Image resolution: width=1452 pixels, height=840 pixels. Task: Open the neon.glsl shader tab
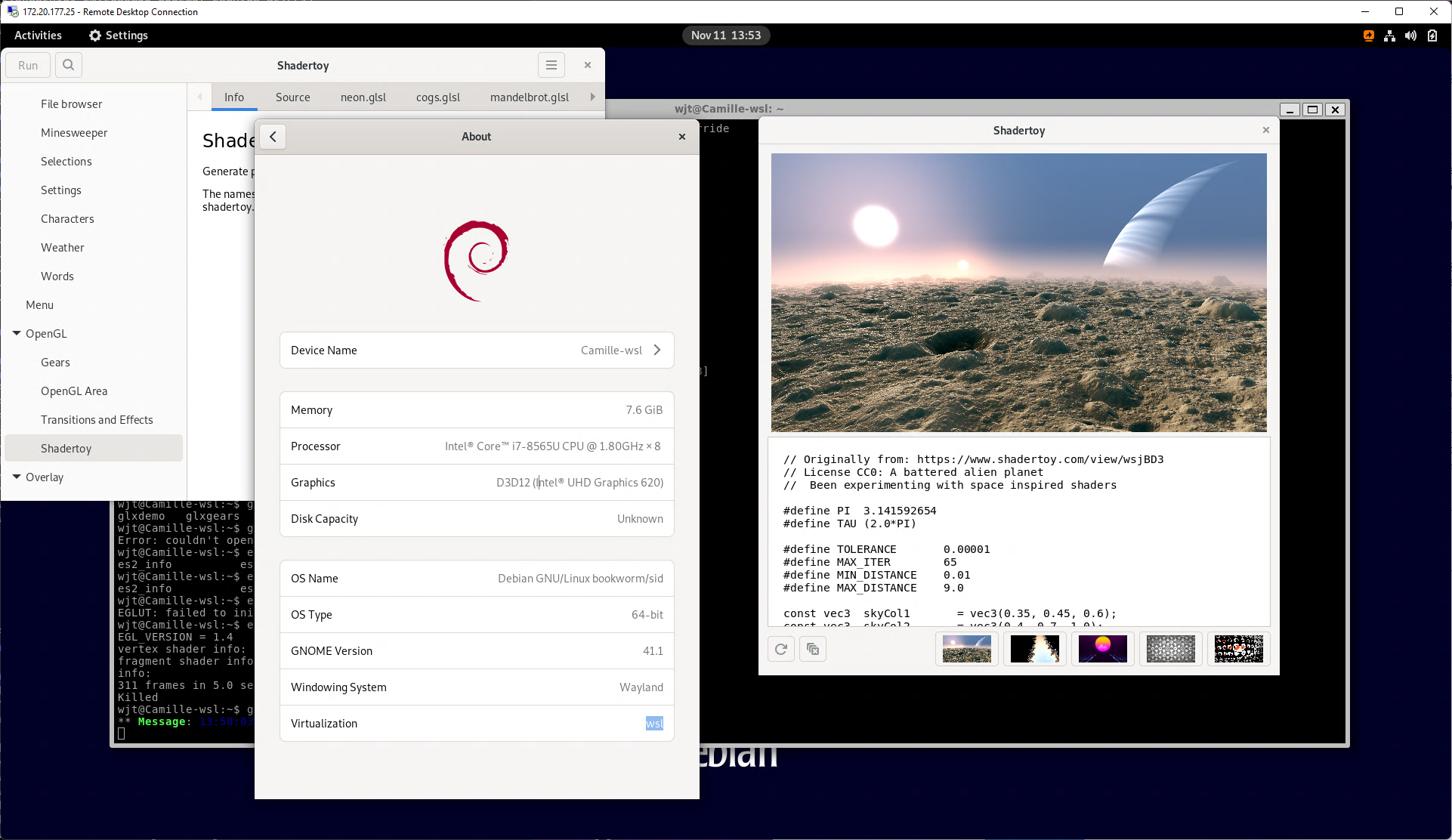[x=362, y=97]
